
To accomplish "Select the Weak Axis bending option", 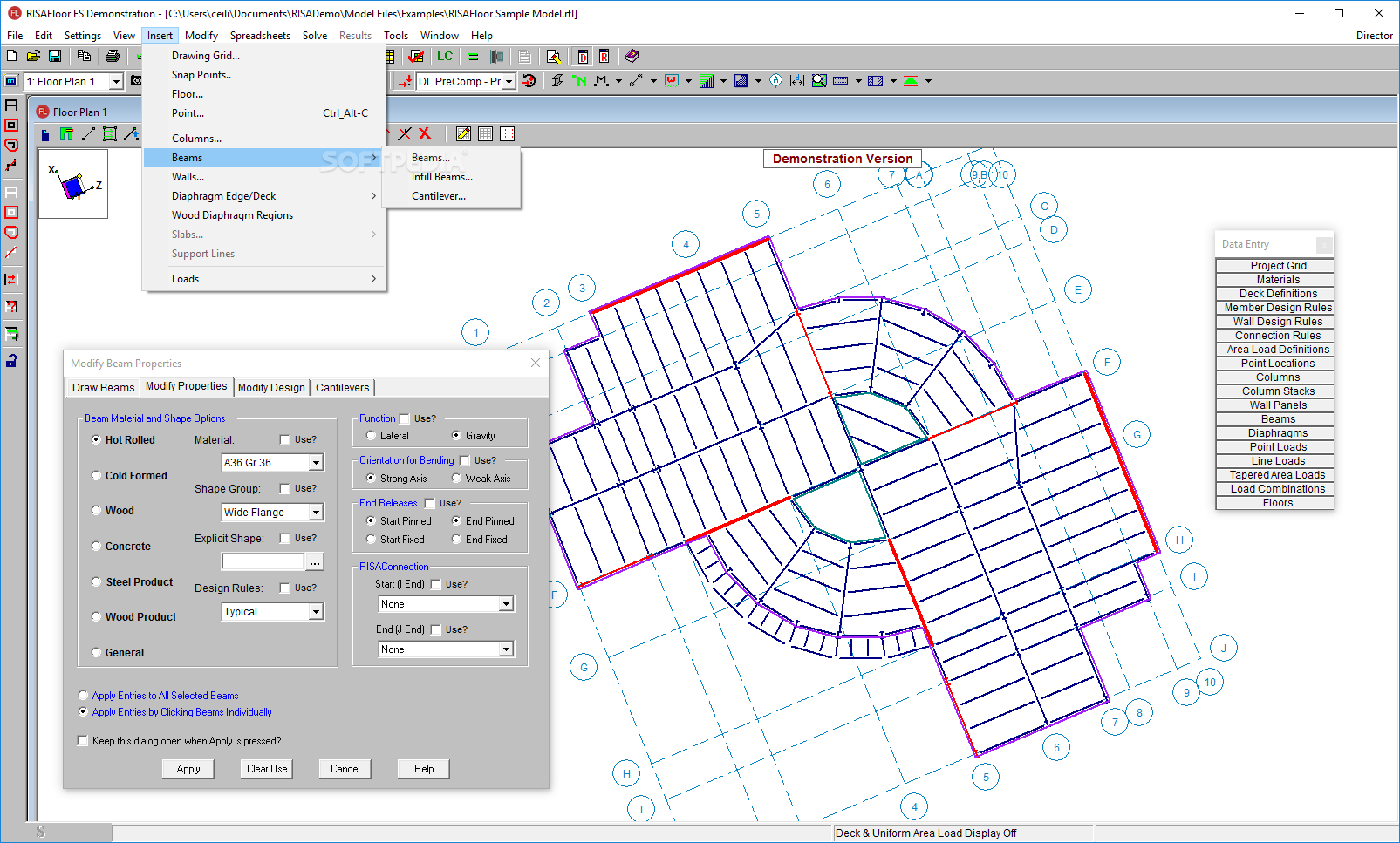I will (x=456, y=479).
